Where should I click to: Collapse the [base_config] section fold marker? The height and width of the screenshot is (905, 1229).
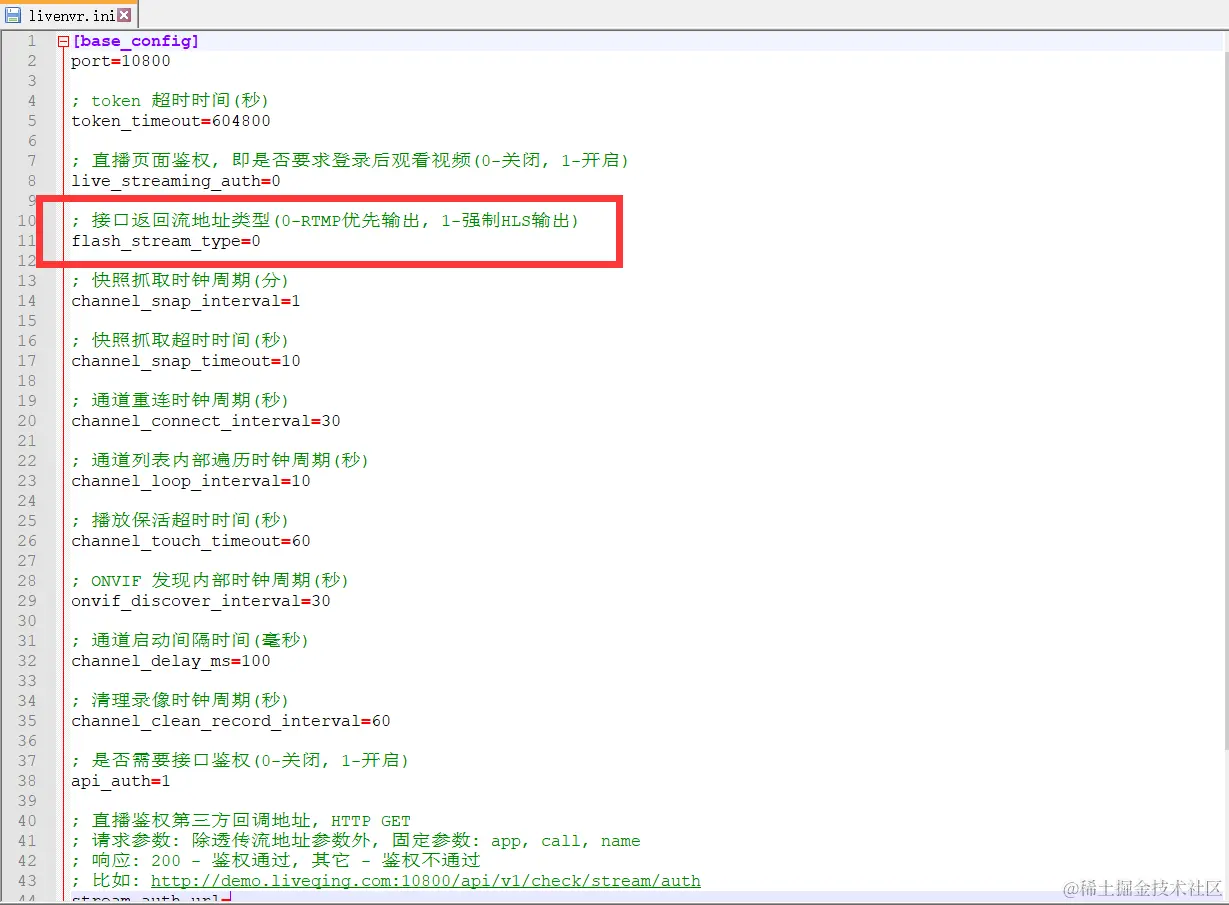(64, 42)
